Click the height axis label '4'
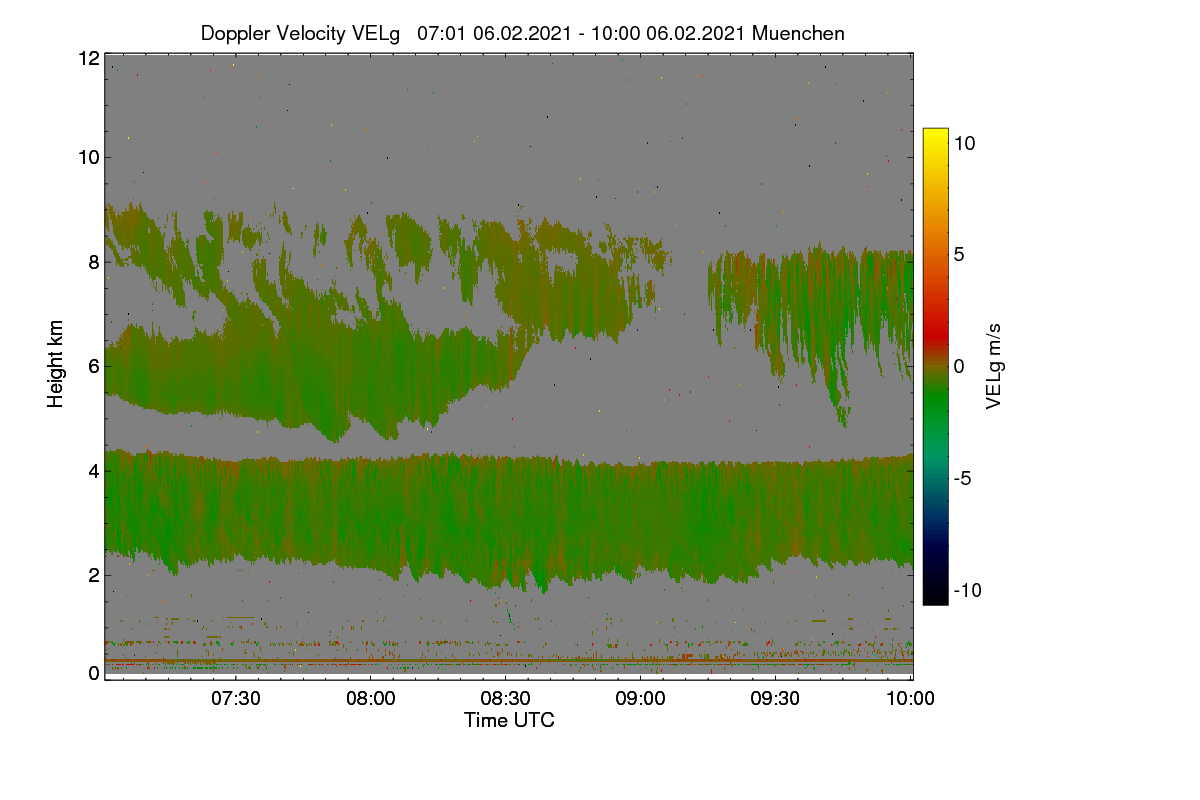The image size is (1200, 800). [x=94, y=470]
